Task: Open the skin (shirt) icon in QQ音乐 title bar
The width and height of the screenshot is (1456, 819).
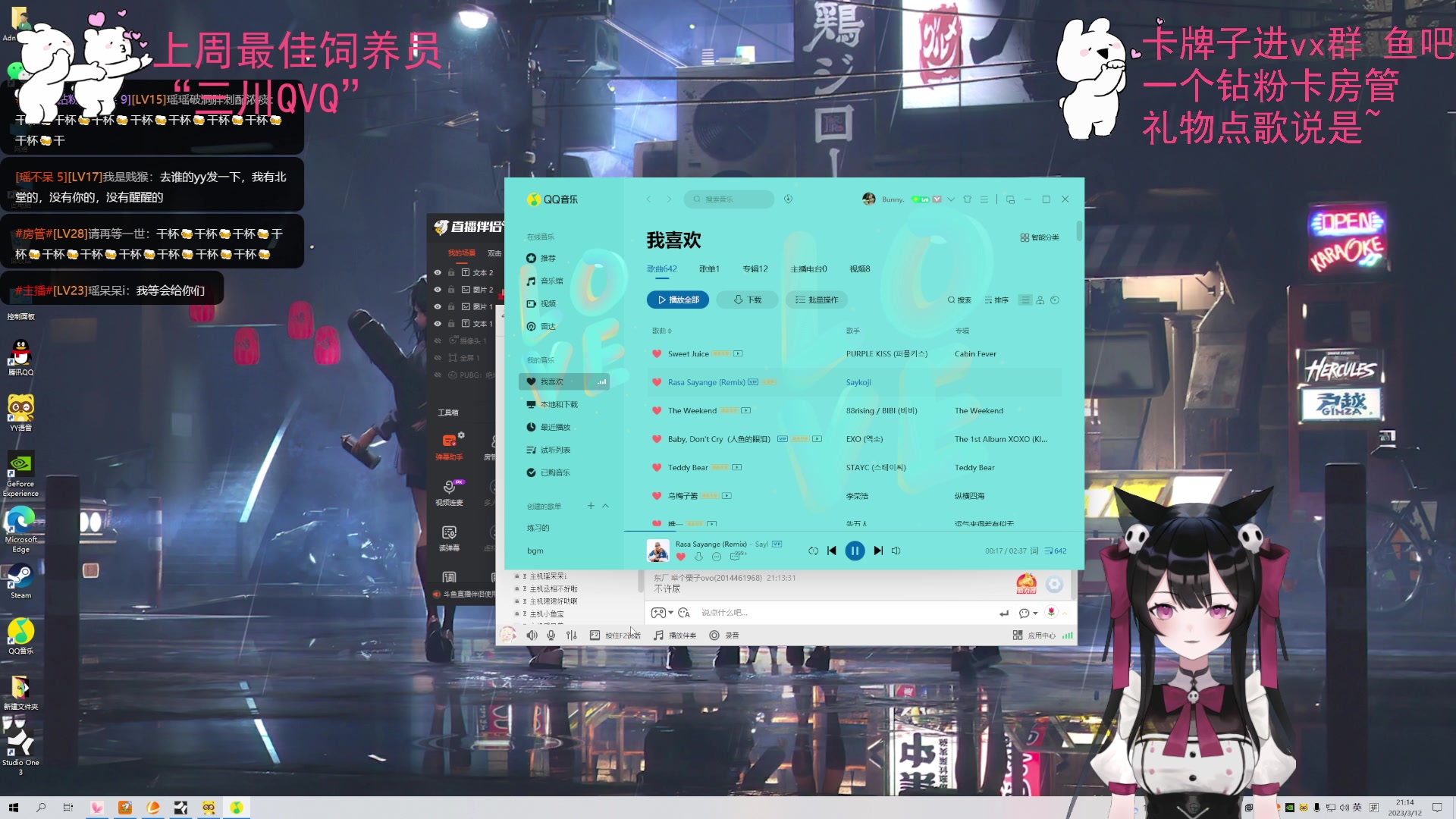Action: [967, 199]
